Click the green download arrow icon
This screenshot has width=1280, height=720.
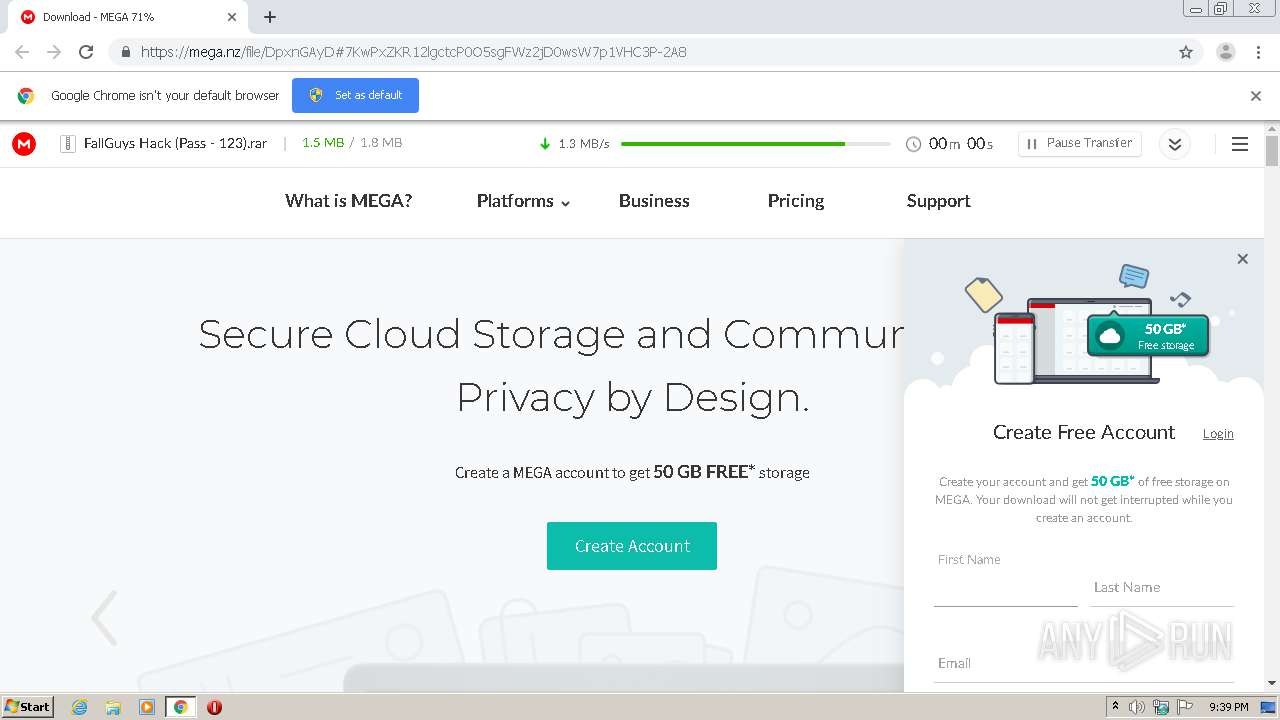pyautogui.click(x=545, y=144)
